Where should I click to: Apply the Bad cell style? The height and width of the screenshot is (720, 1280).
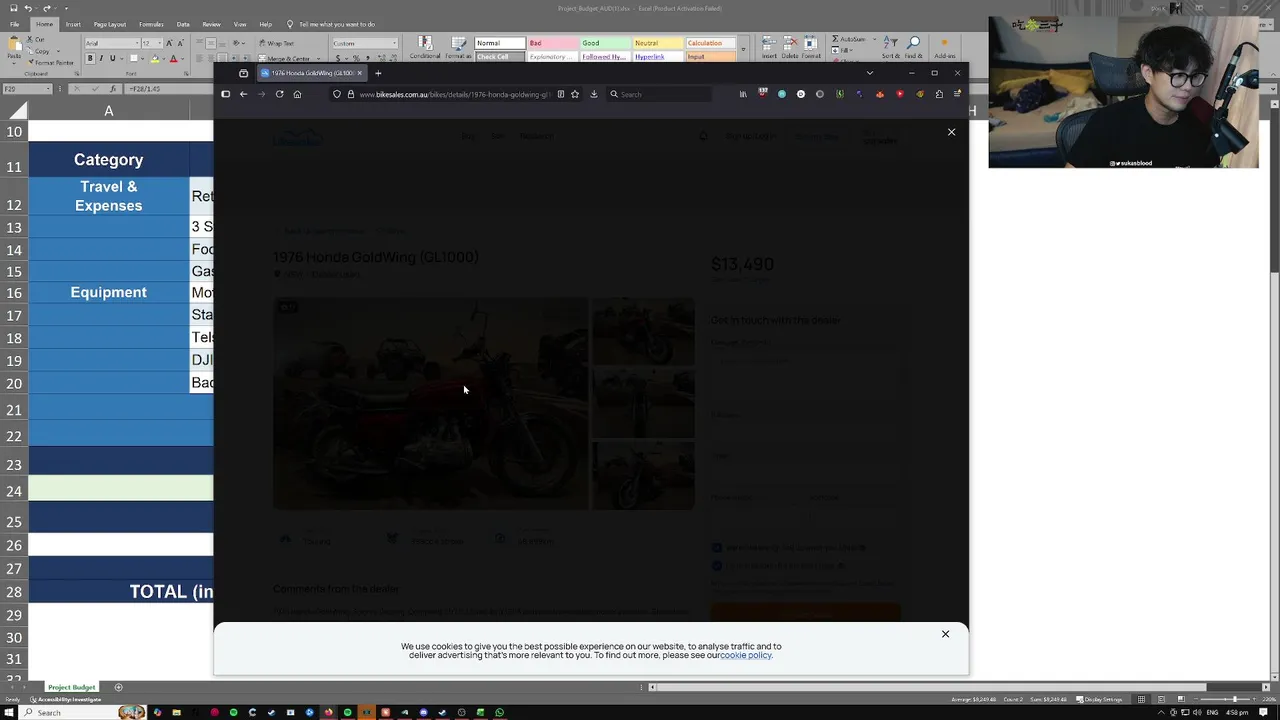pos(553,43)
